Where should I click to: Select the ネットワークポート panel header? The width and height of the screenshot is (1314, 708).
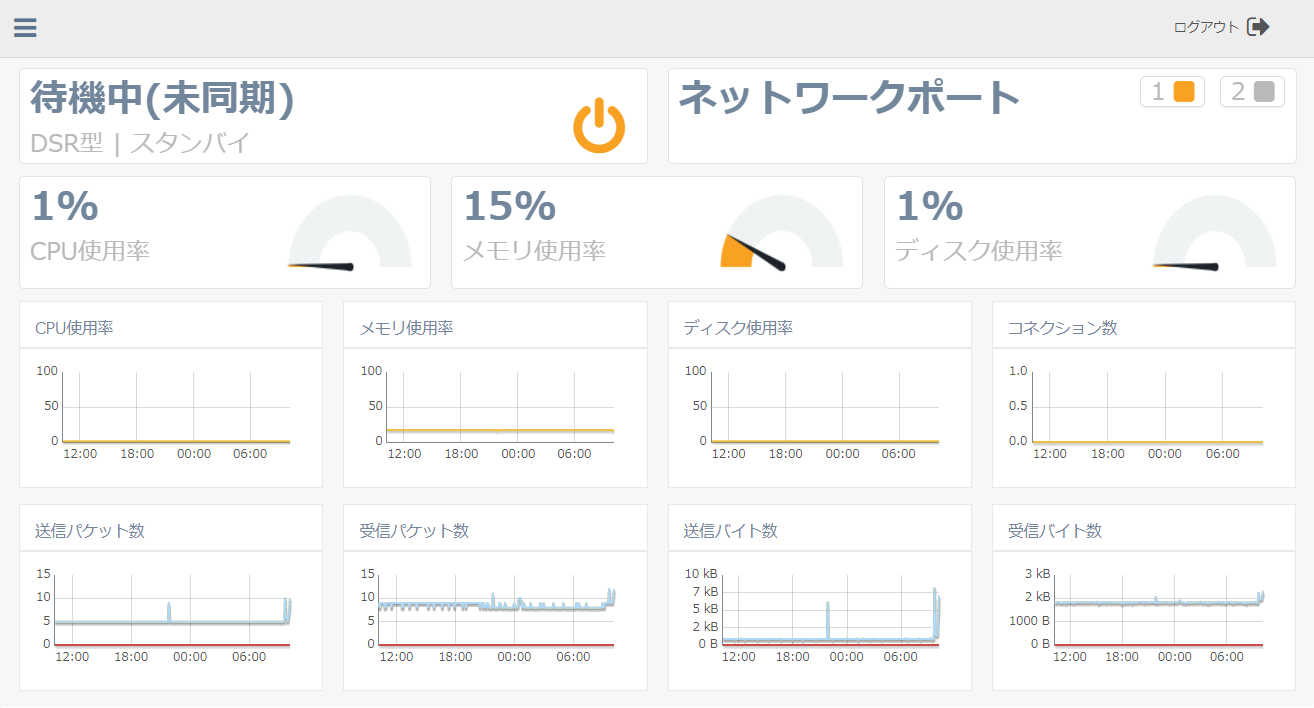(x=850, y=94)
